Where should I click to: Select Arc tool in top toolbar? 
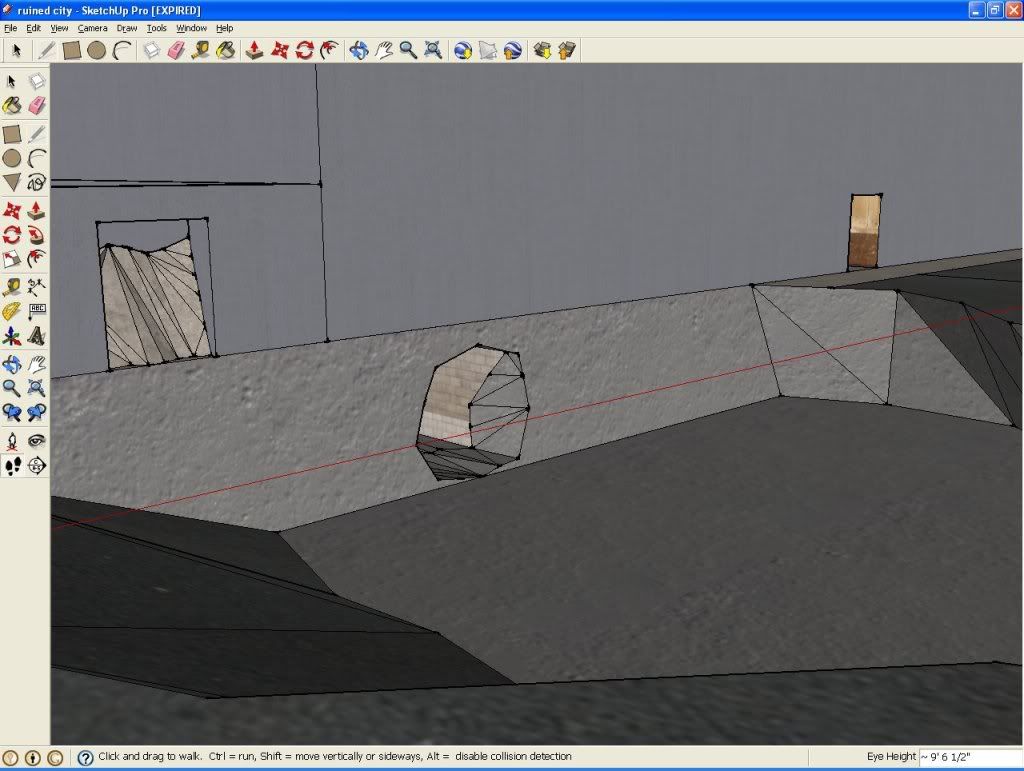click(x=122, y=50)
